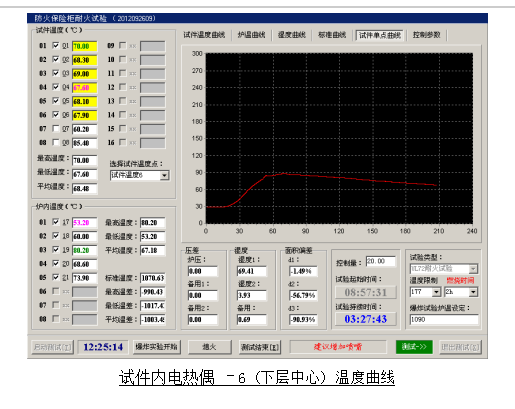Open the 标准曲线 tab
This screenshot has width=515, height=409.
332,35
